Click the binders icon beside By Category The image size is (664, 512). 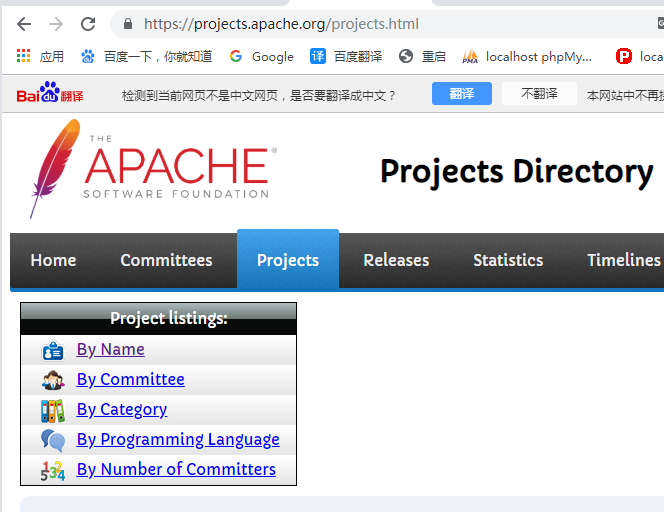tap(53, 411)
